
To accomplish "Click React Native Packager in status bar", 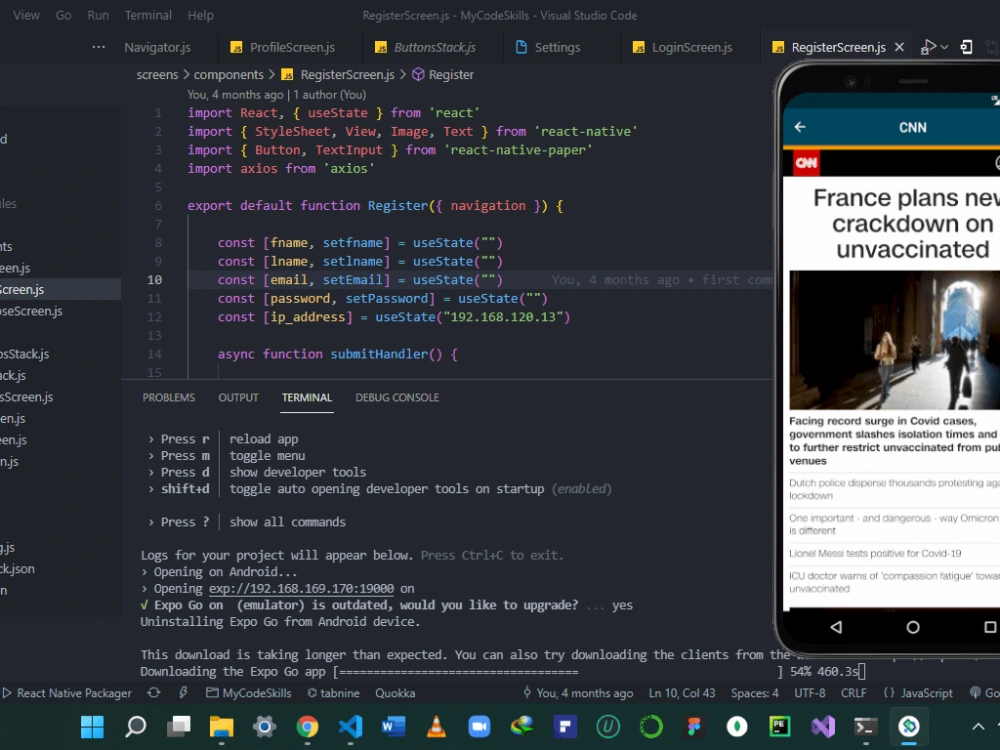I will click(x=67, y=693).
